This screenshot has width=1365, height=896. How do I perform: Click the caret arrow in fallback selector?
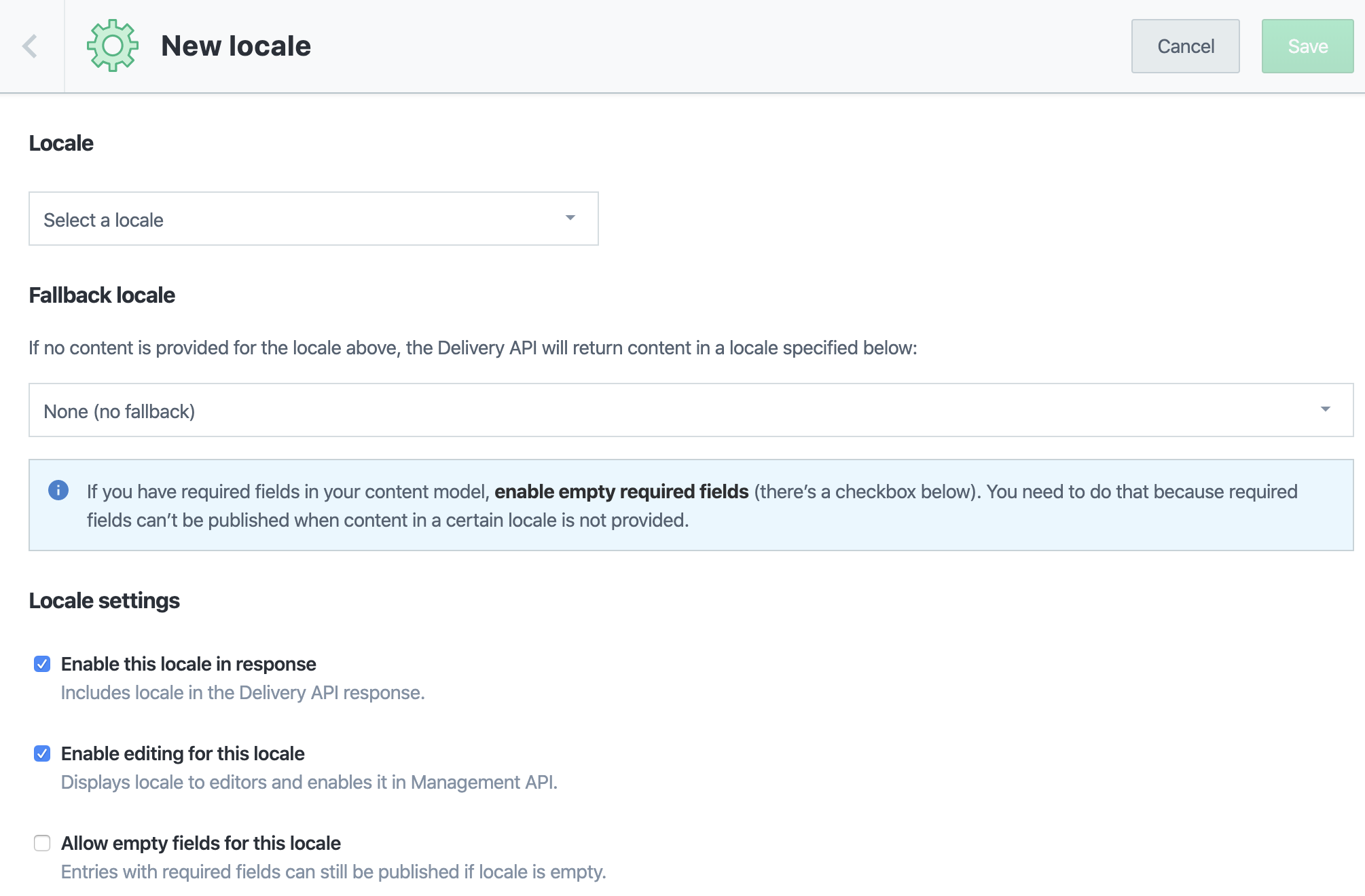(x=1325, y=409)
